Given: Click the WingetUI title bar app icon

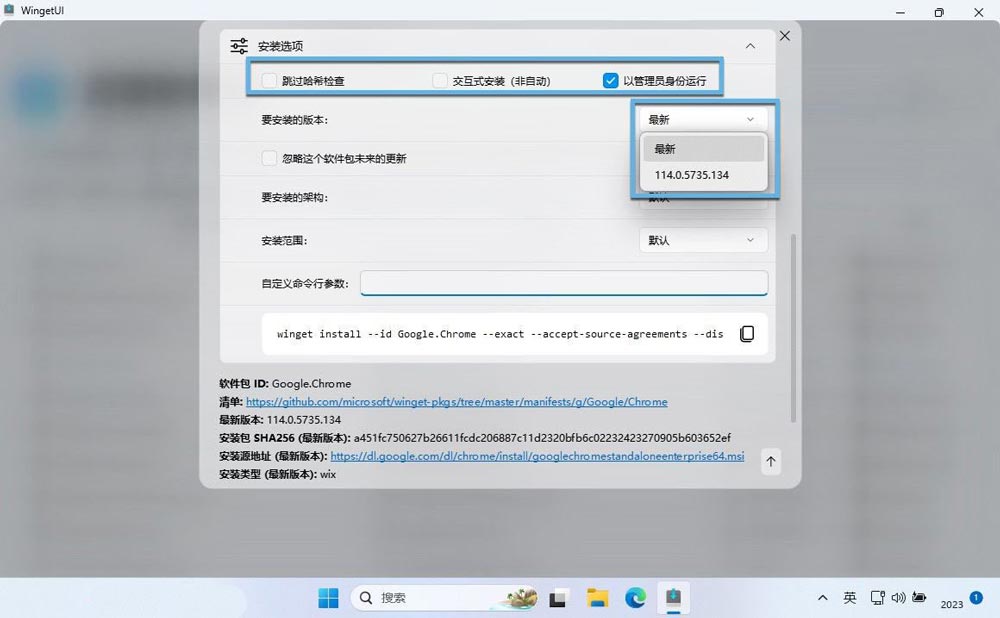Looking at the screenshot, I should (10, 10).
